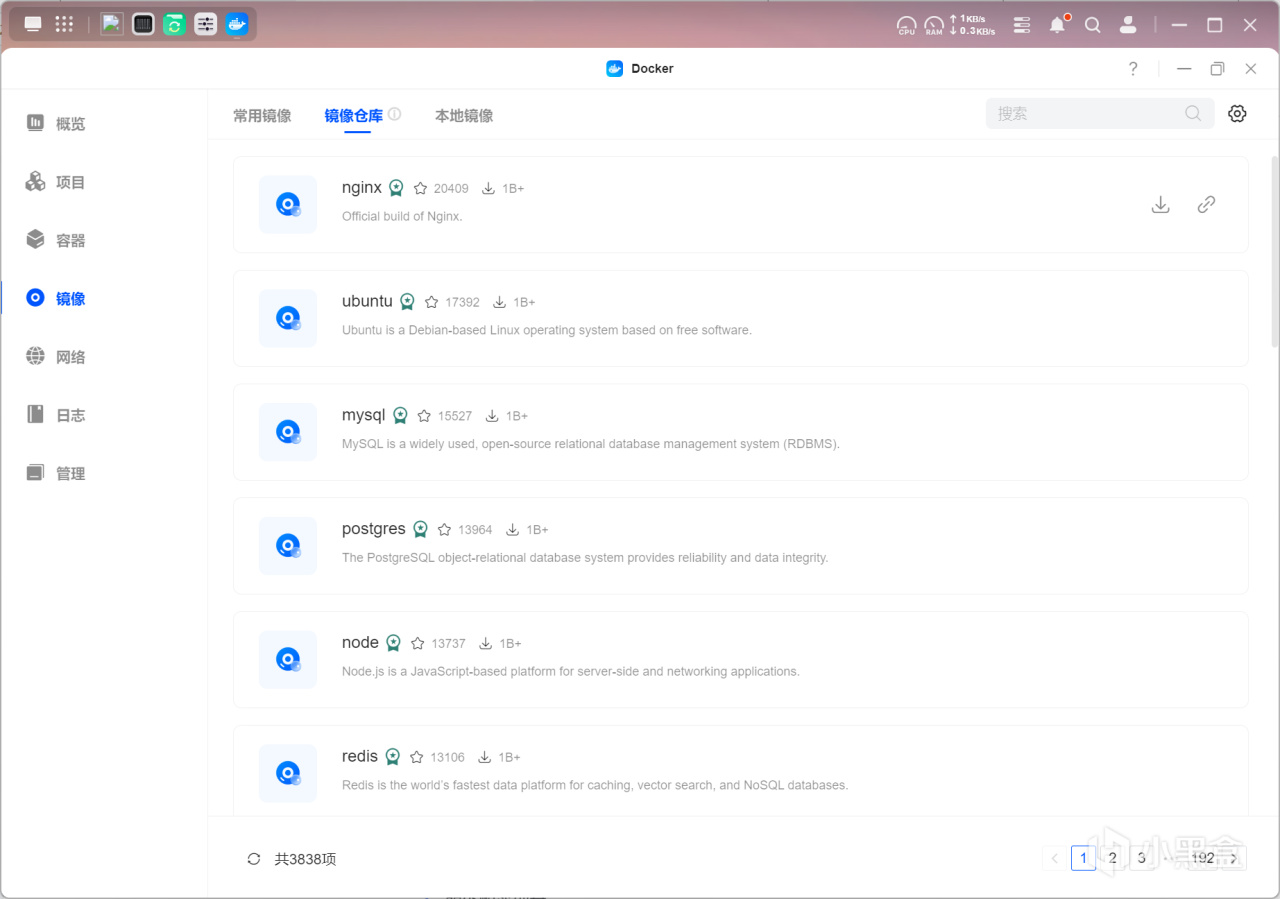Open the terminal app in the taskbar
The width and height of the screenshot is (1280, 899).
click(143, 24)
